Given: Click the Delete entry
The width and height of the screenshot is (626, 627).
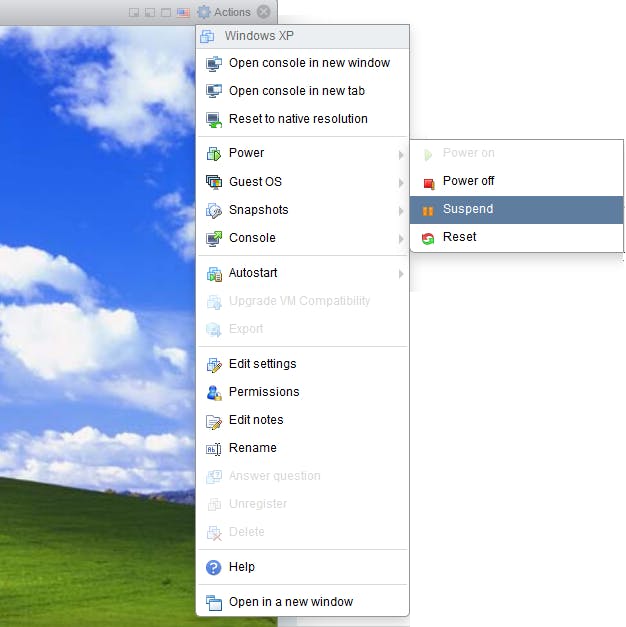Looking at the screenshot, I should pyautogui.click(x=302, y=532).
